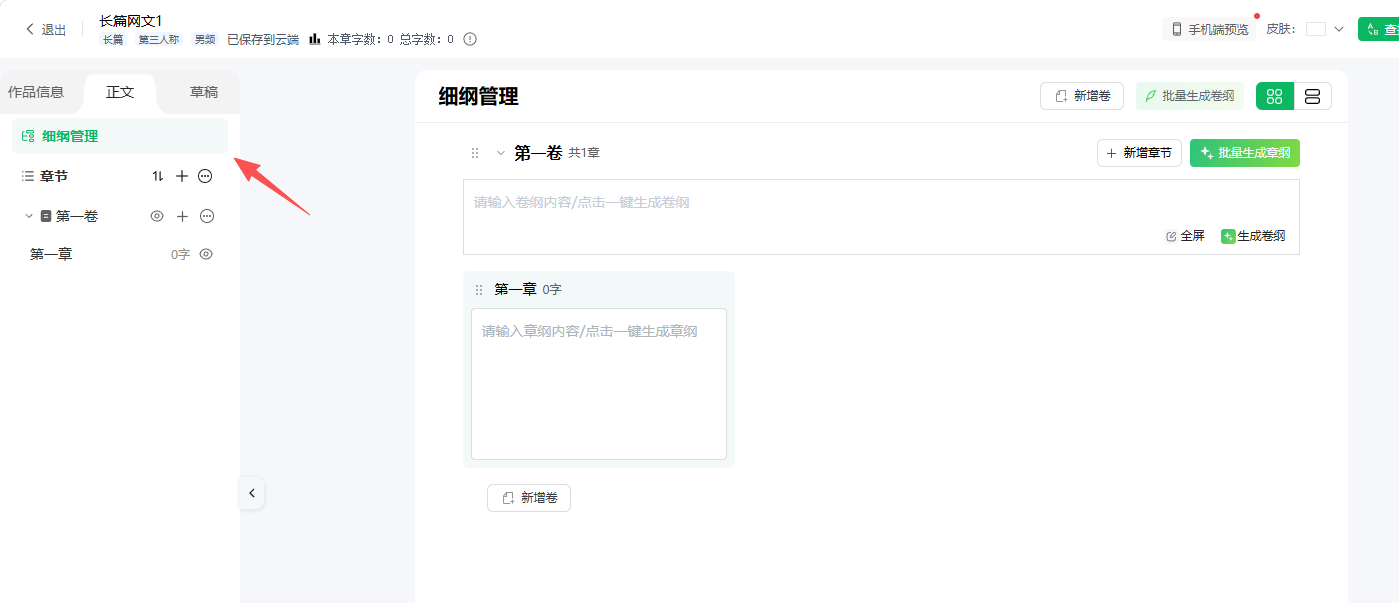The height and width of the screenshot is (603, 1399).
Task: Switch to the grid card view
Action: (x=1275, y=96)
